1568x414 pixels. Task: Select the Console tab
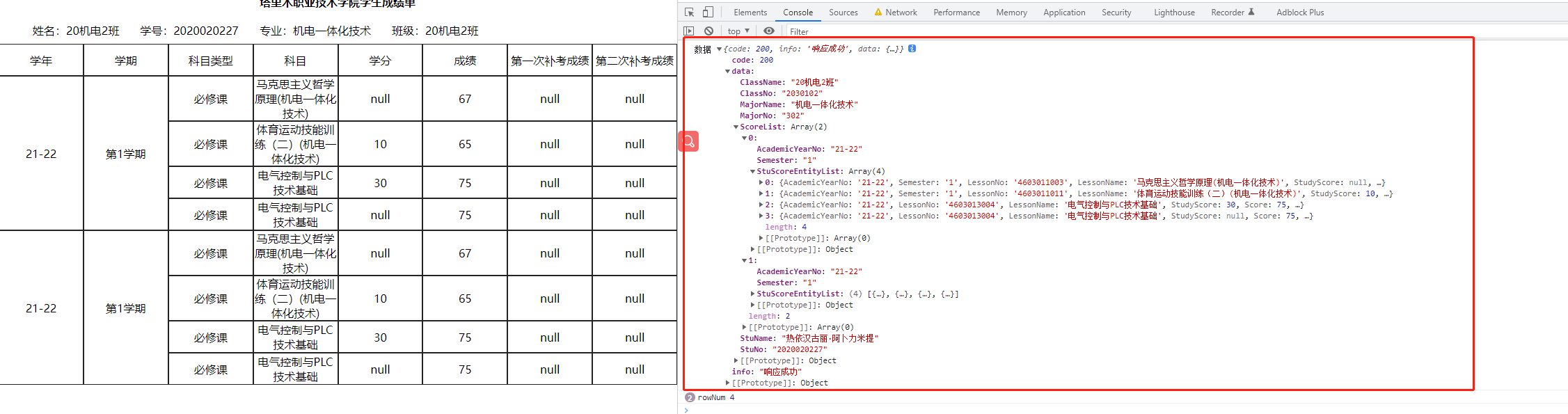798,13
